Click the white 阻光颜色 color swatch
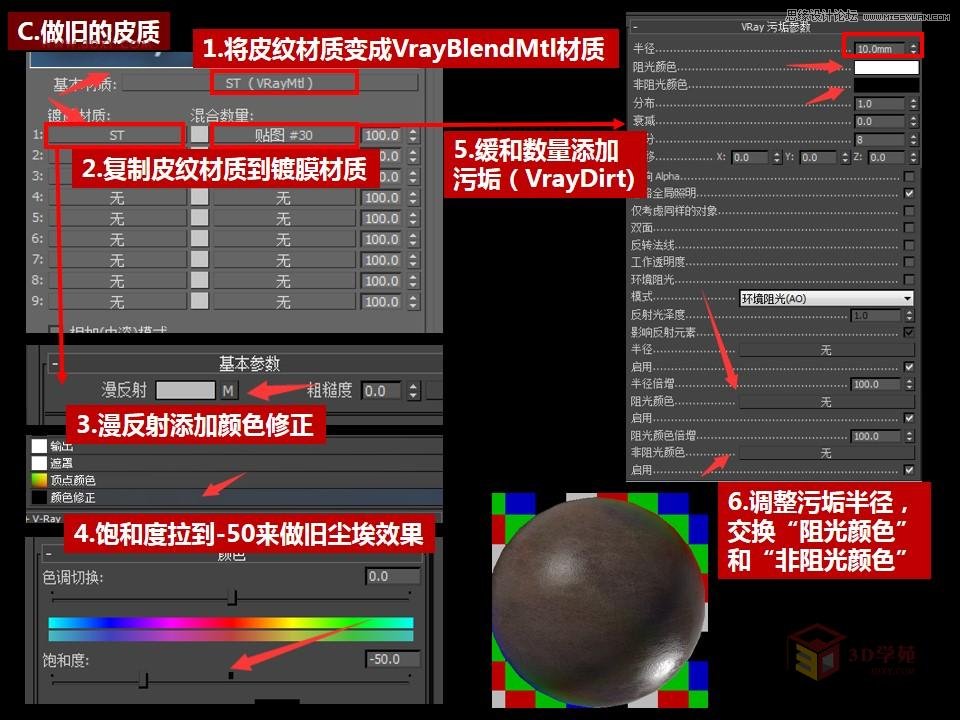 tap(887, 66)
